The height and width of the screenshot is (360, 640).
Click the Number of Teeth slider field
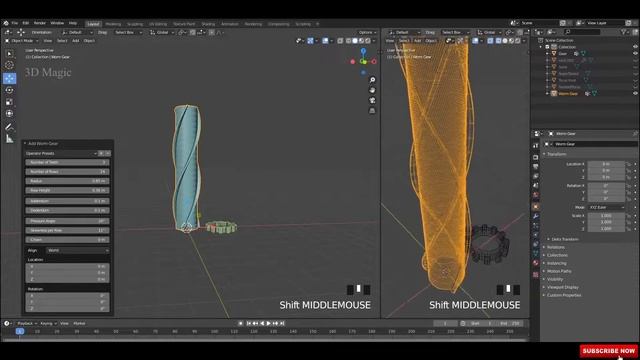67,162
